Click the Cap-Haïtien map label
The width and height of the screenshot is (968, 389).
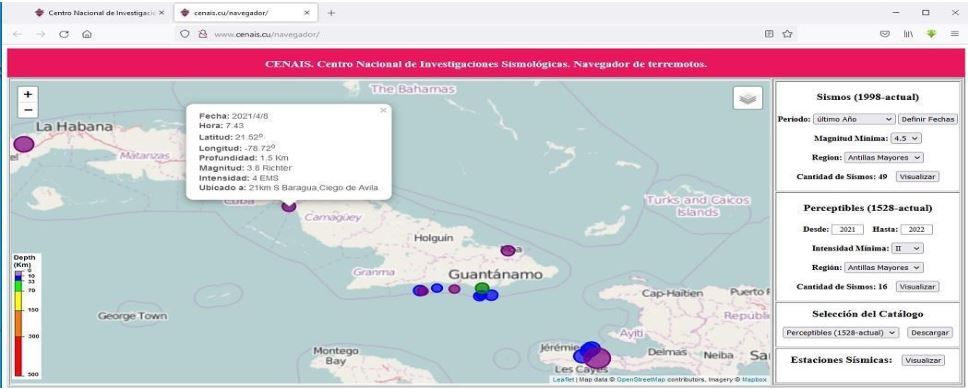[x=672, y=293]
